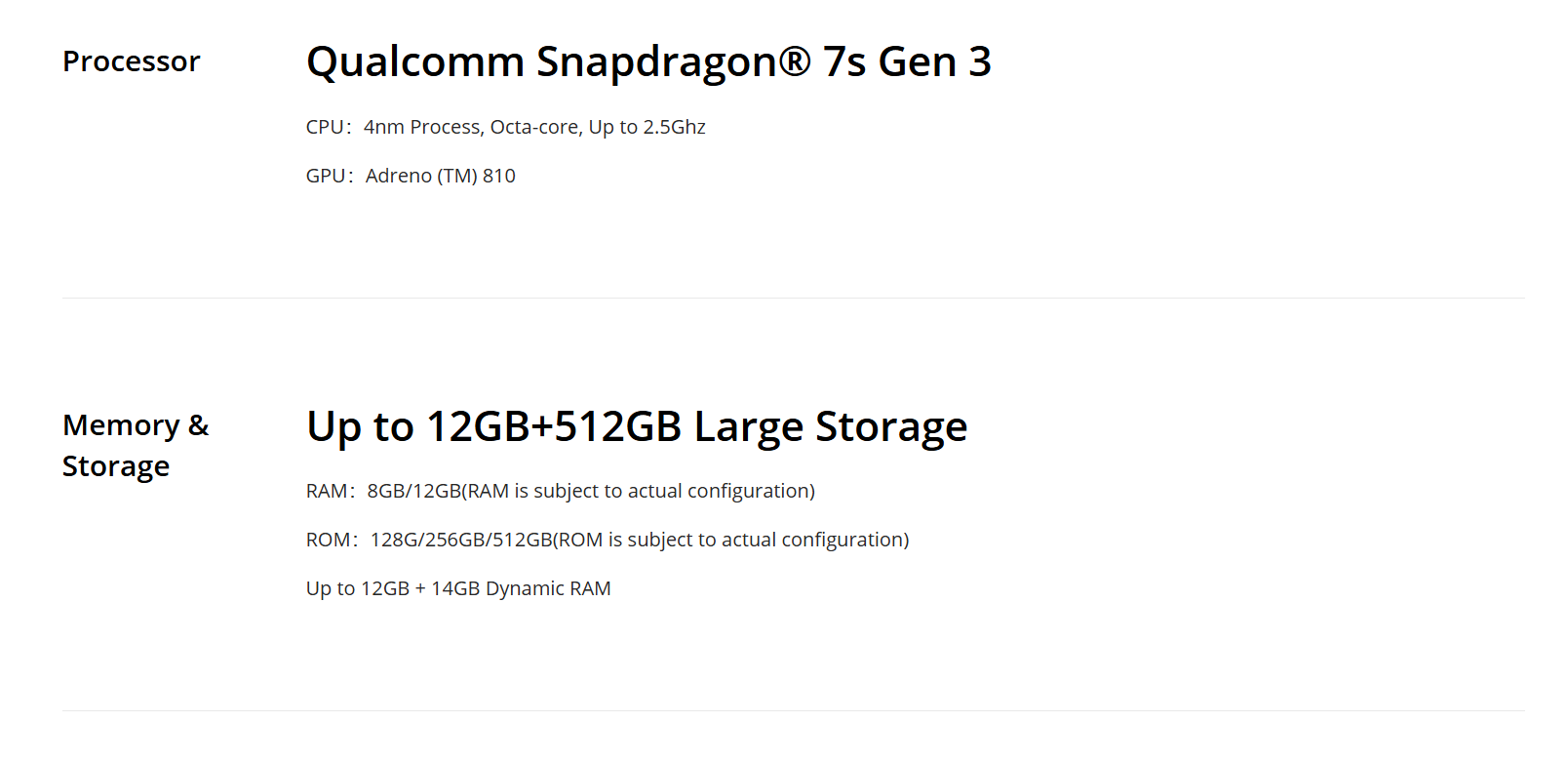Click the GPU label

click(x=326, y=176)
